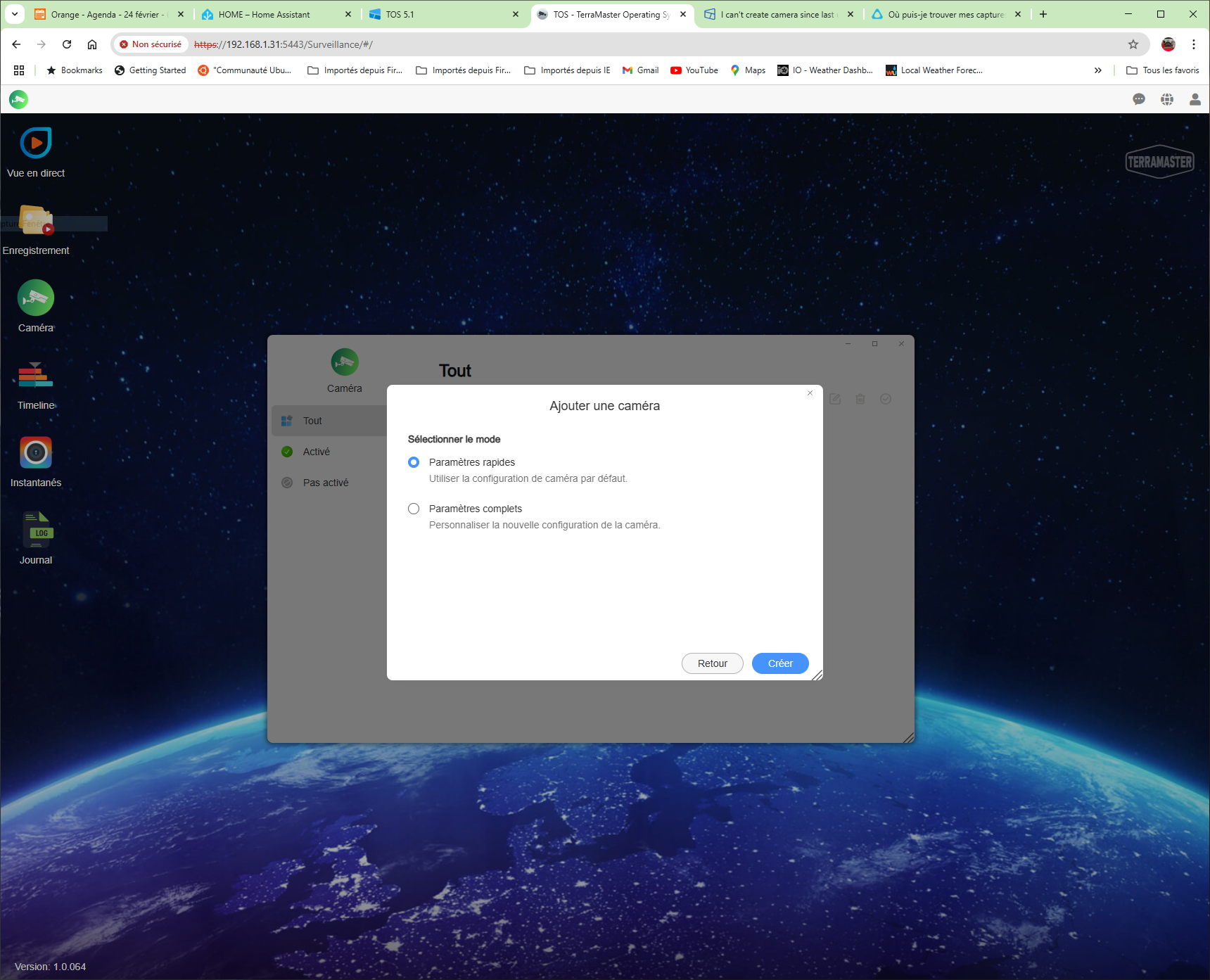The height and width of the screenshot is (980, 1210).
Task: Go to browser home page
Action: click(92, 44)
